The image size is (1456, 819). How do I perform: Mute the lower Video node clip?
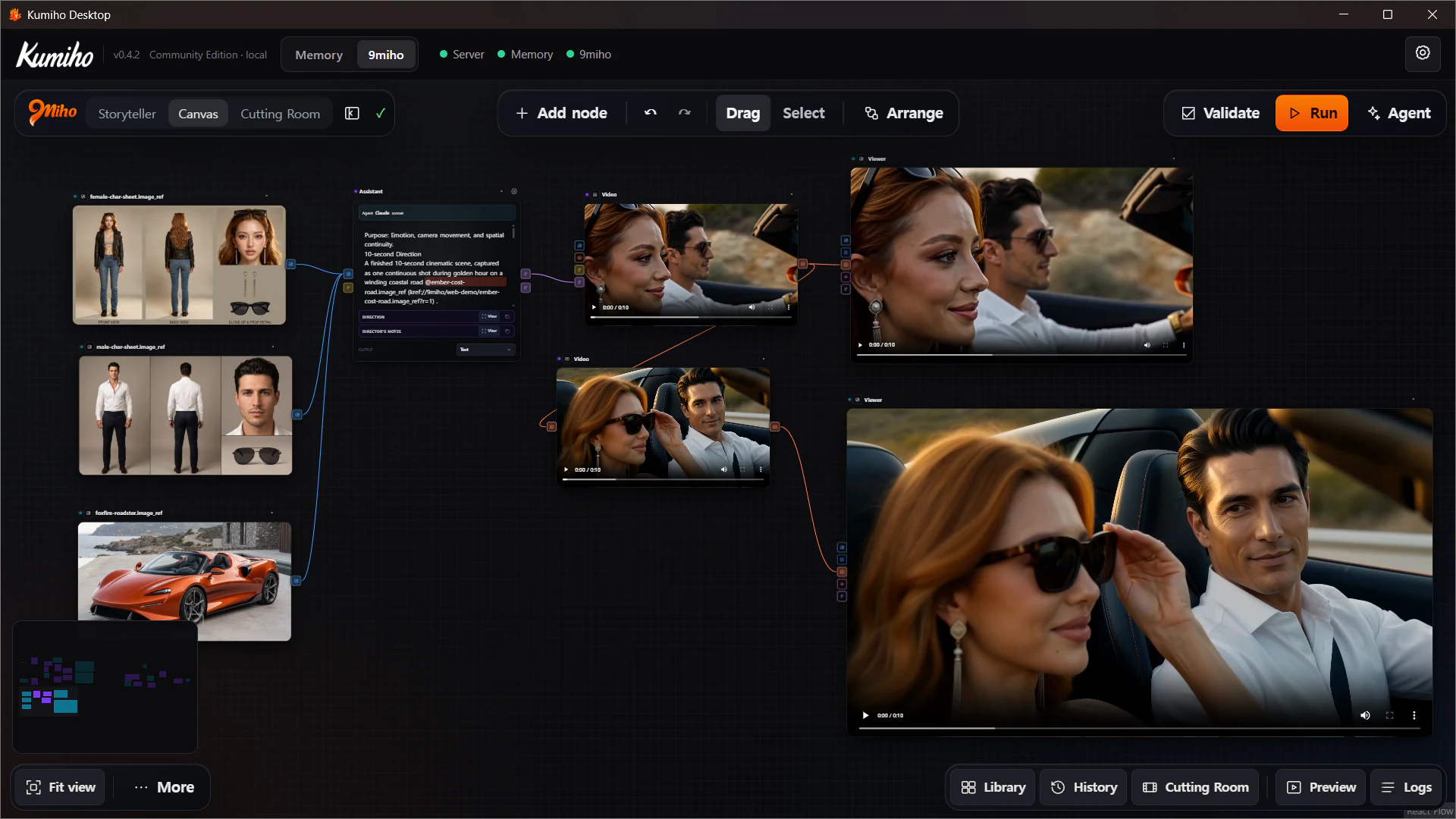723,469
